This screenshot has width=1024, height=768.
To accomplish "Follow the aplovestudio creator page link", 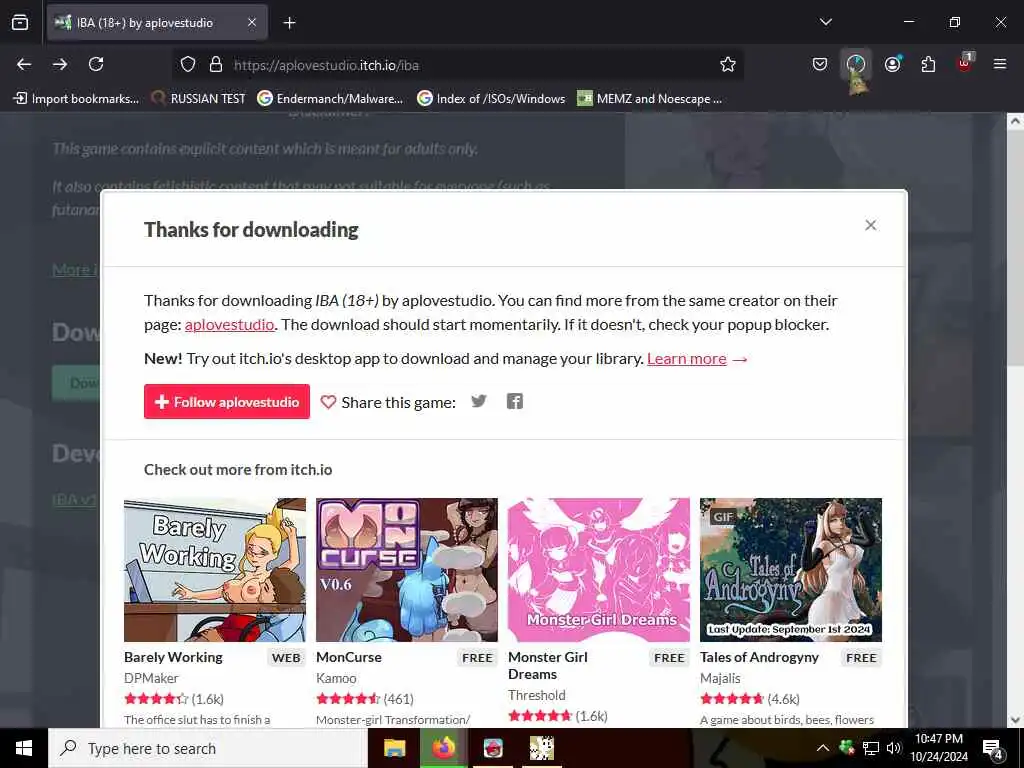I will pos(229,325).
